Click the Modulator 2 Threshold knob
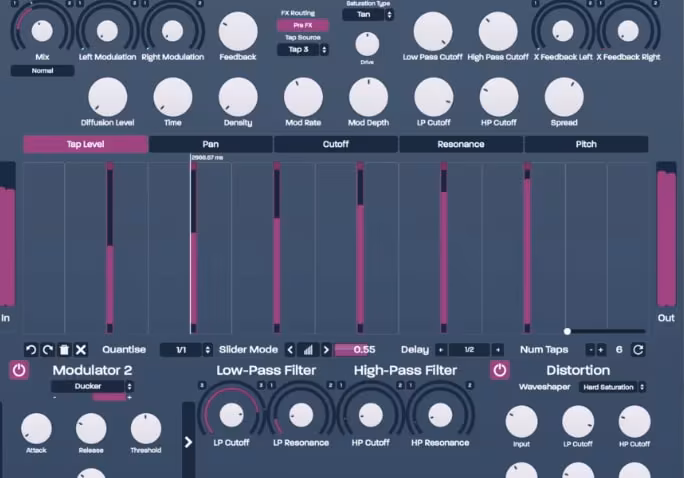684x478 pixels. tap(146, 428)
